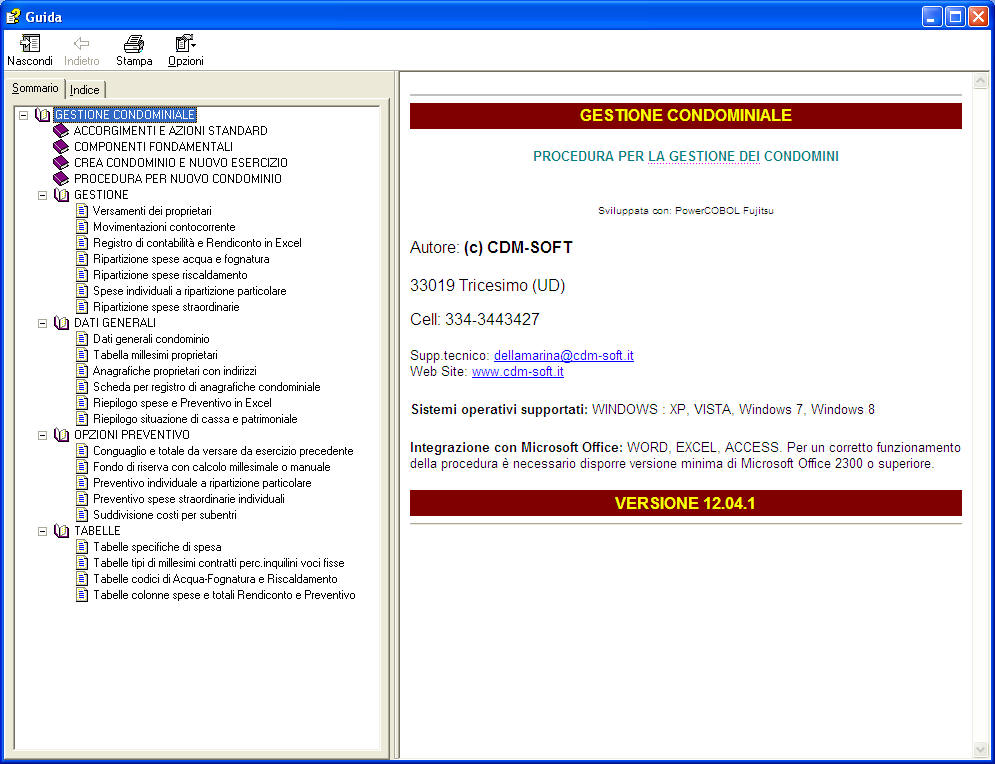Click page icon for Registro di contabilità e Rendiconto
The image size is (995, 764).
pos(82,242)
